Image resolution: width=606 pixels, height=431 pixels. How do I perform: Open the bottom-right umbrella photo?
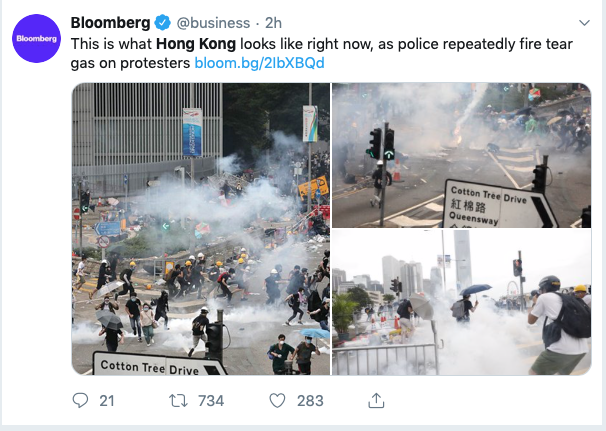(461, 302)
